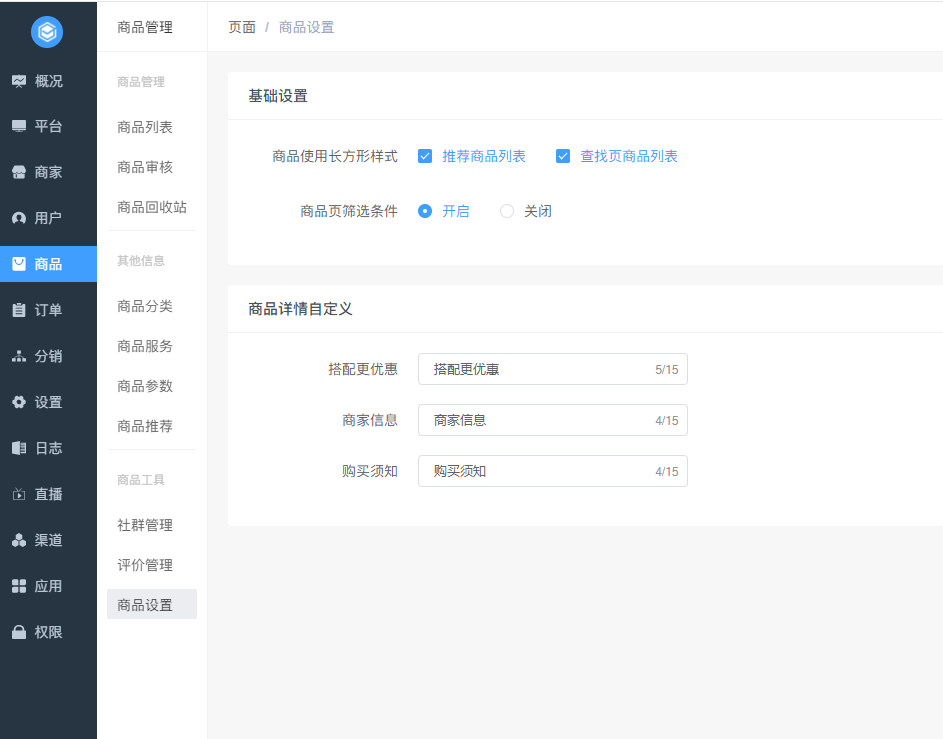Open 商品分类 in the submenu

point(145,306)
